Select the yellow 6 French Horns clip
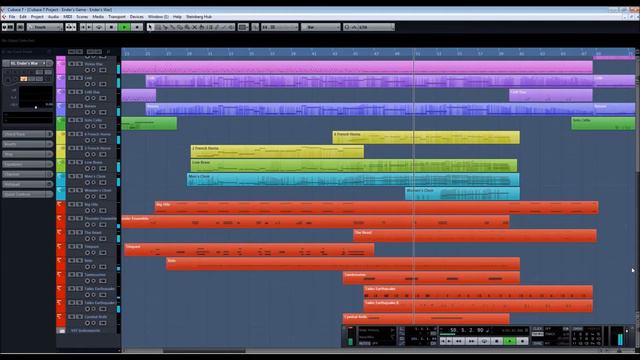This screenshot has height=360, width=640. tap(426, 138)
